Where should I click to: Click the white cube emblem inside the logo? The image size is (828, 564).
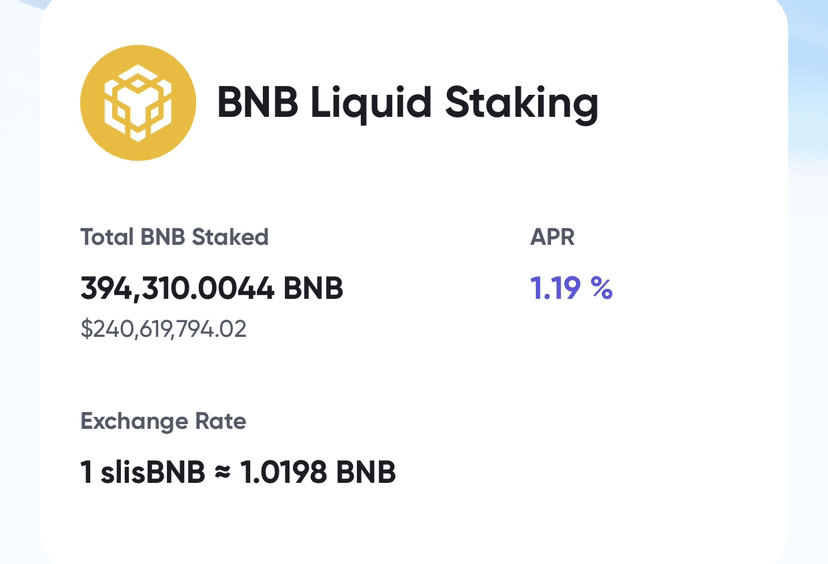(x=138, y=103)
